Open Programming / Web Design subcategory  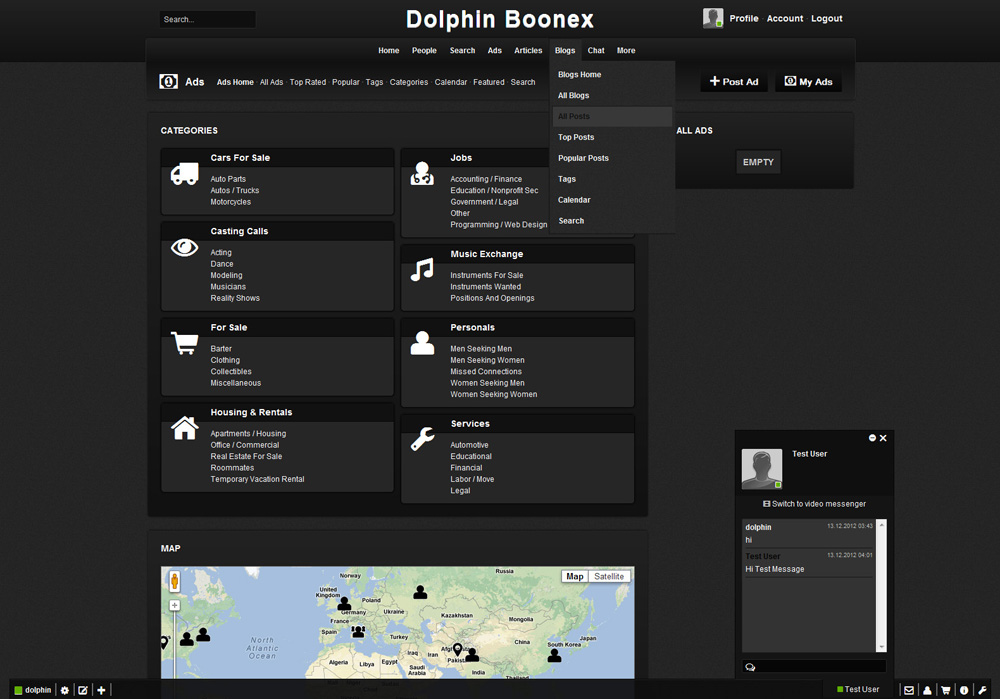point(499,225)
